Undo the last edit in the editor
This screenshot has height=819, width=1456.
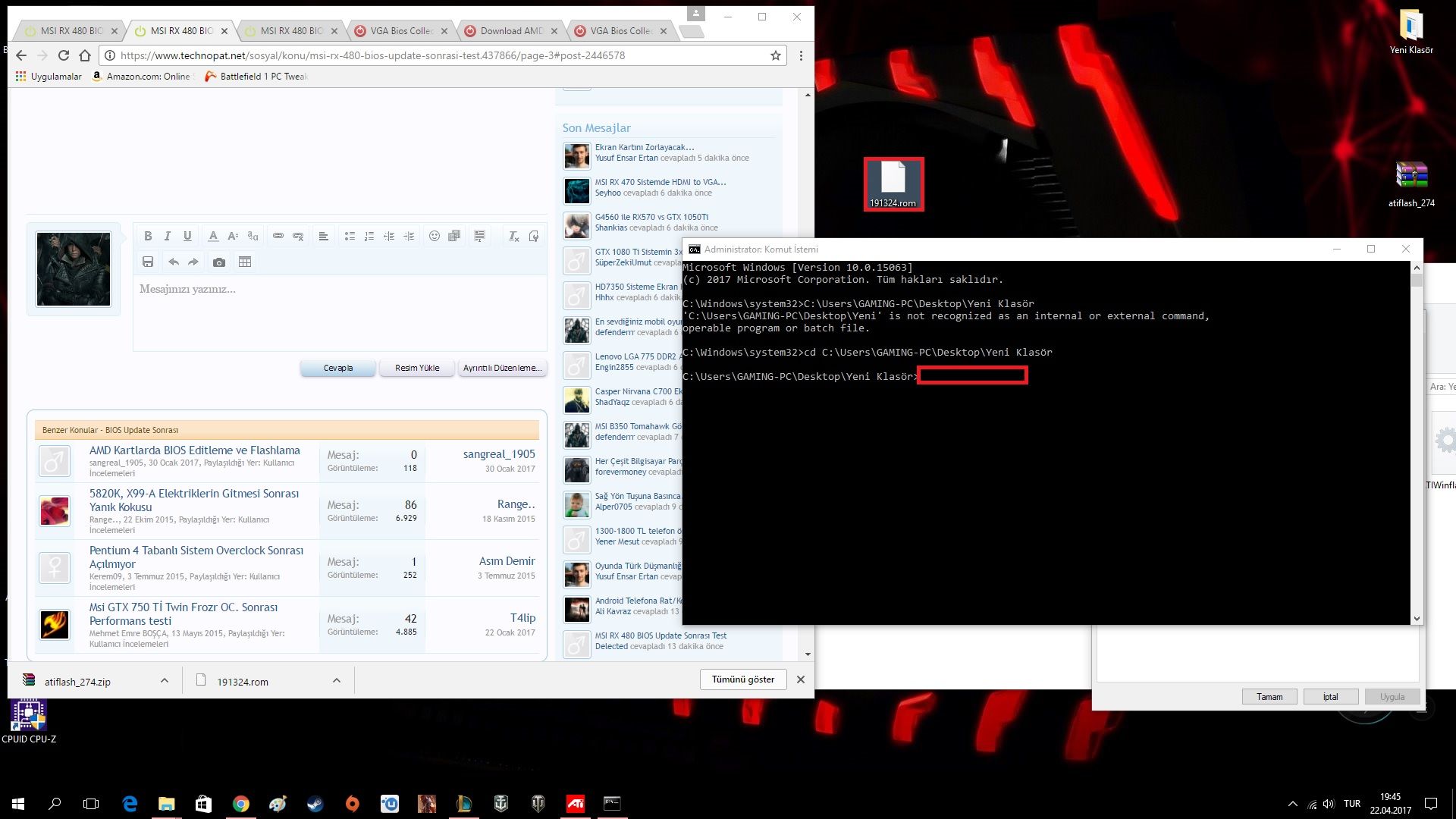click(174, 262)
